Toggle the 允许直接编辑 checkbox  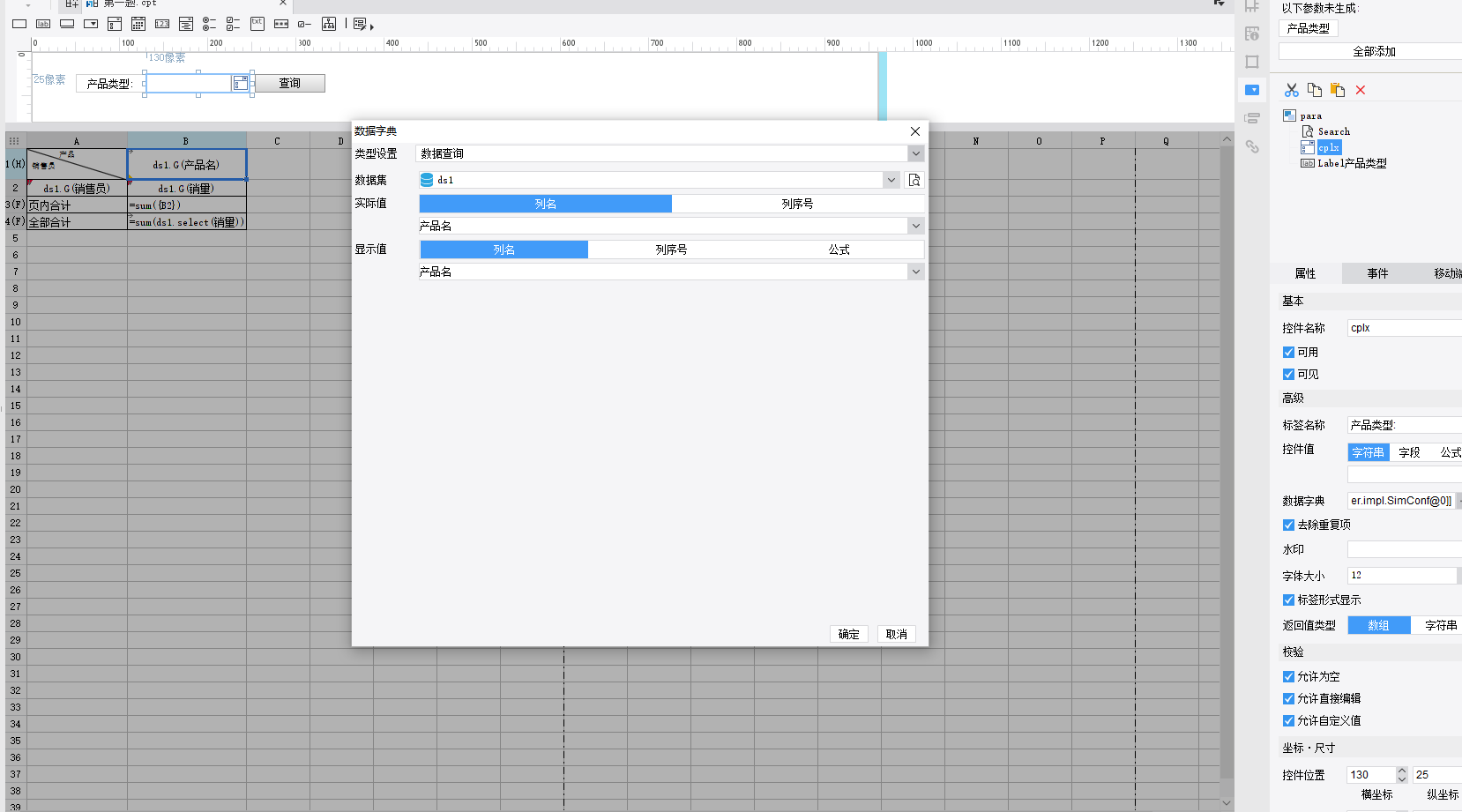[1288, 698]
